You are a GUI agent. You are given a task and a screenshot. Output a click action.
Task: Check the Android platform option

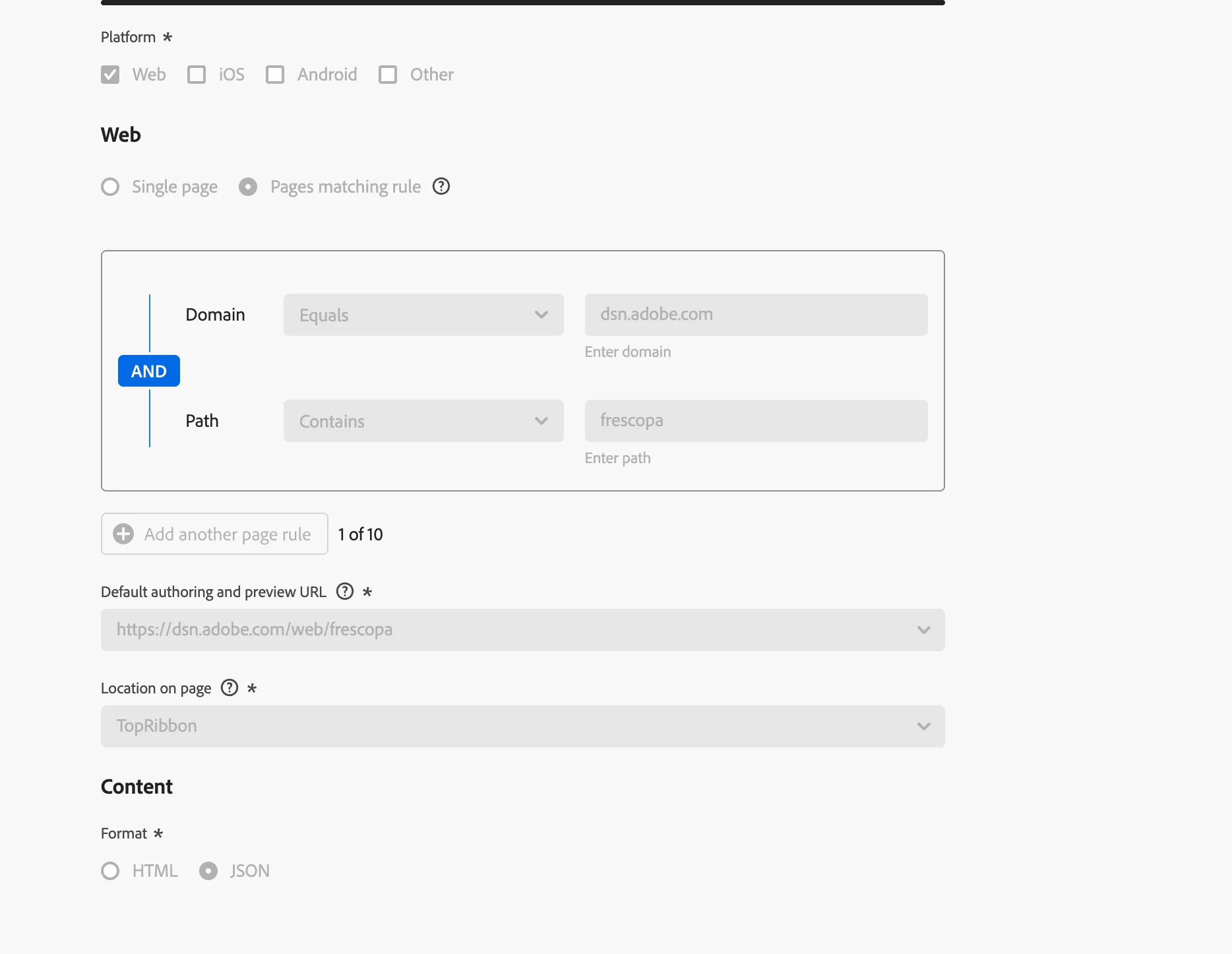(275, 75)
